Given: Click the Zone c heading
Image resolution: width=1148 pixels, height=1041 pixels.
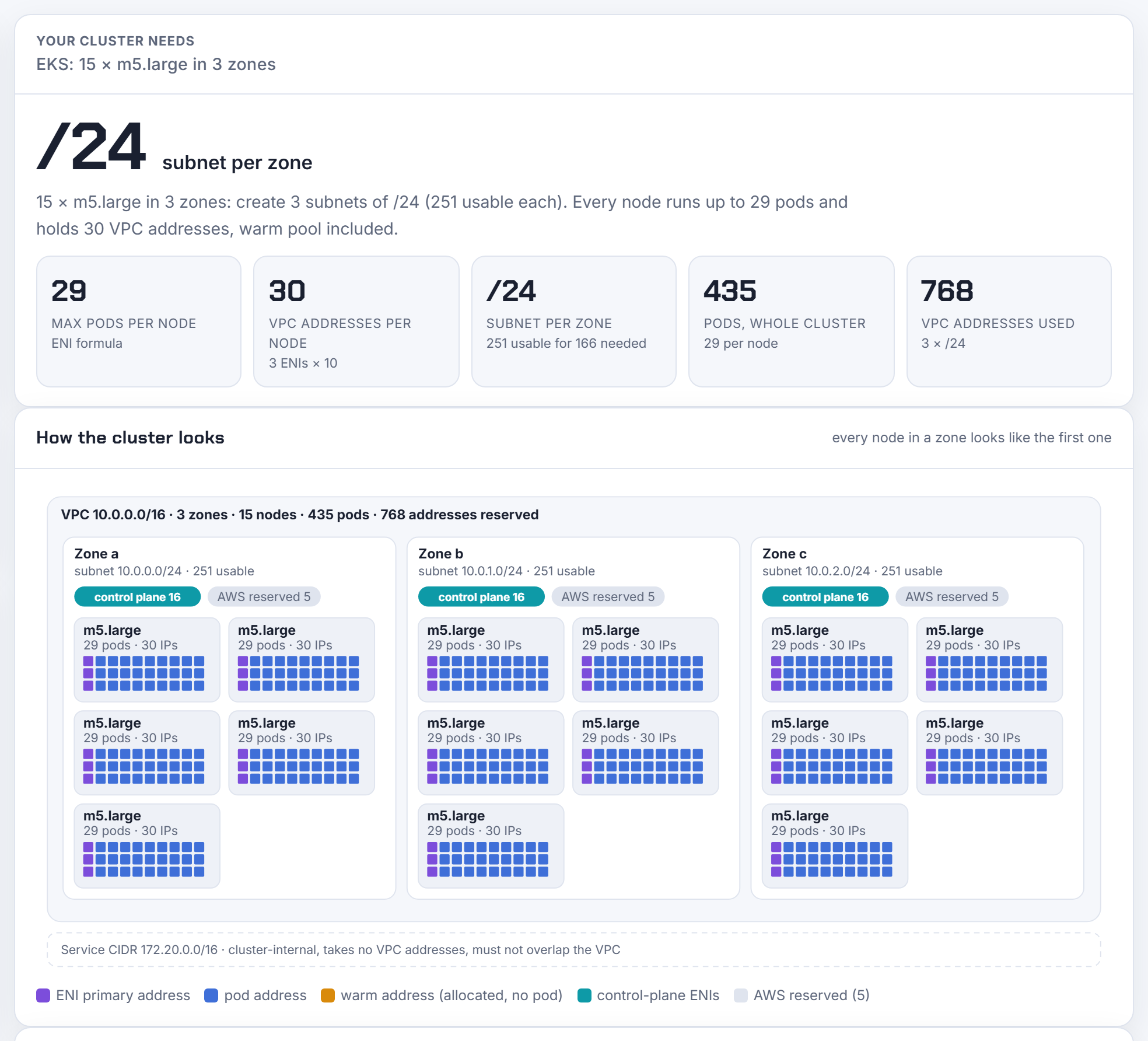Looking at the screenshot, I should pyautogui.click(x=785, y=554).
